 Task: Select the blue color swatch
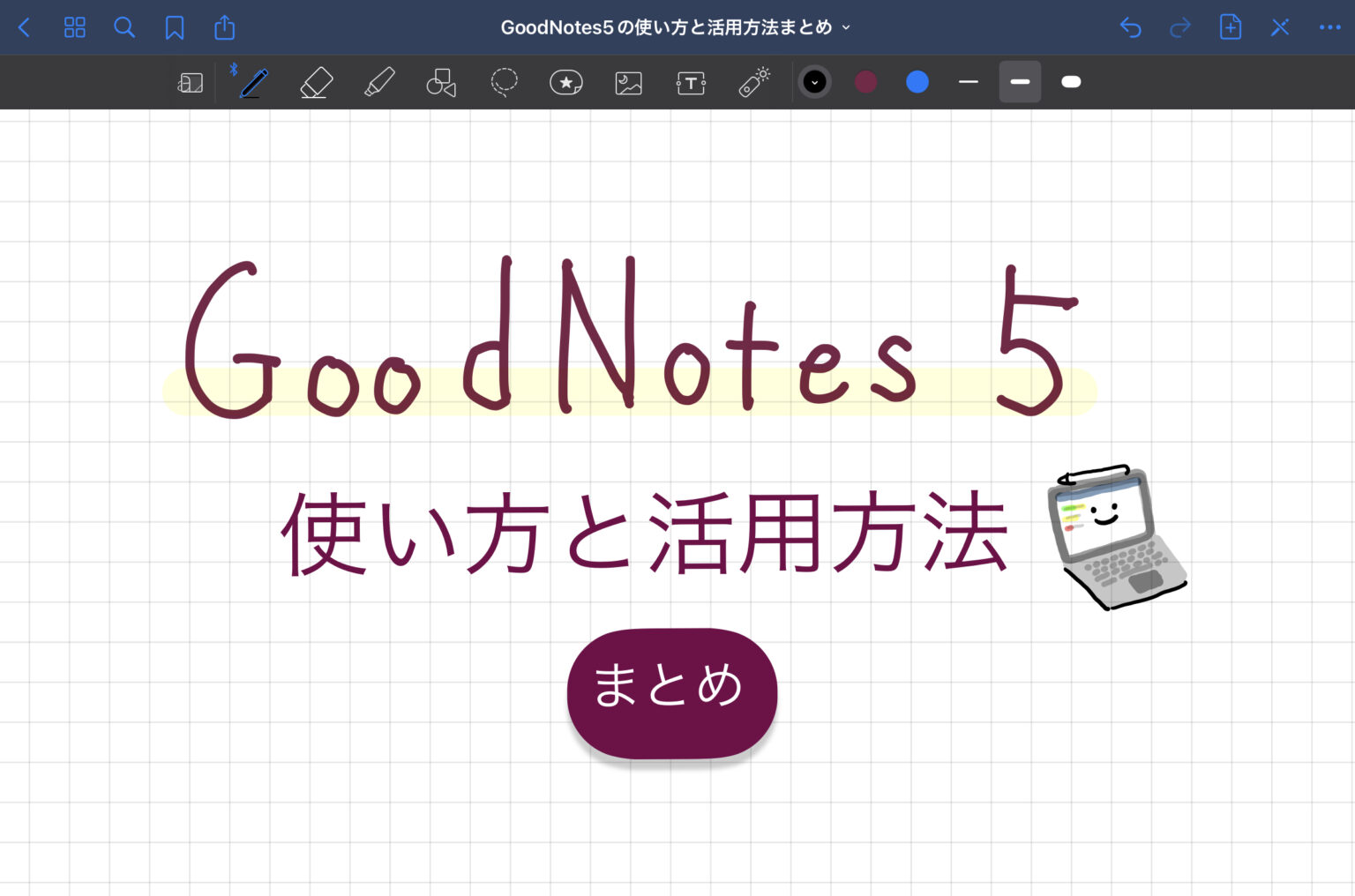click(x=917, y=82)
